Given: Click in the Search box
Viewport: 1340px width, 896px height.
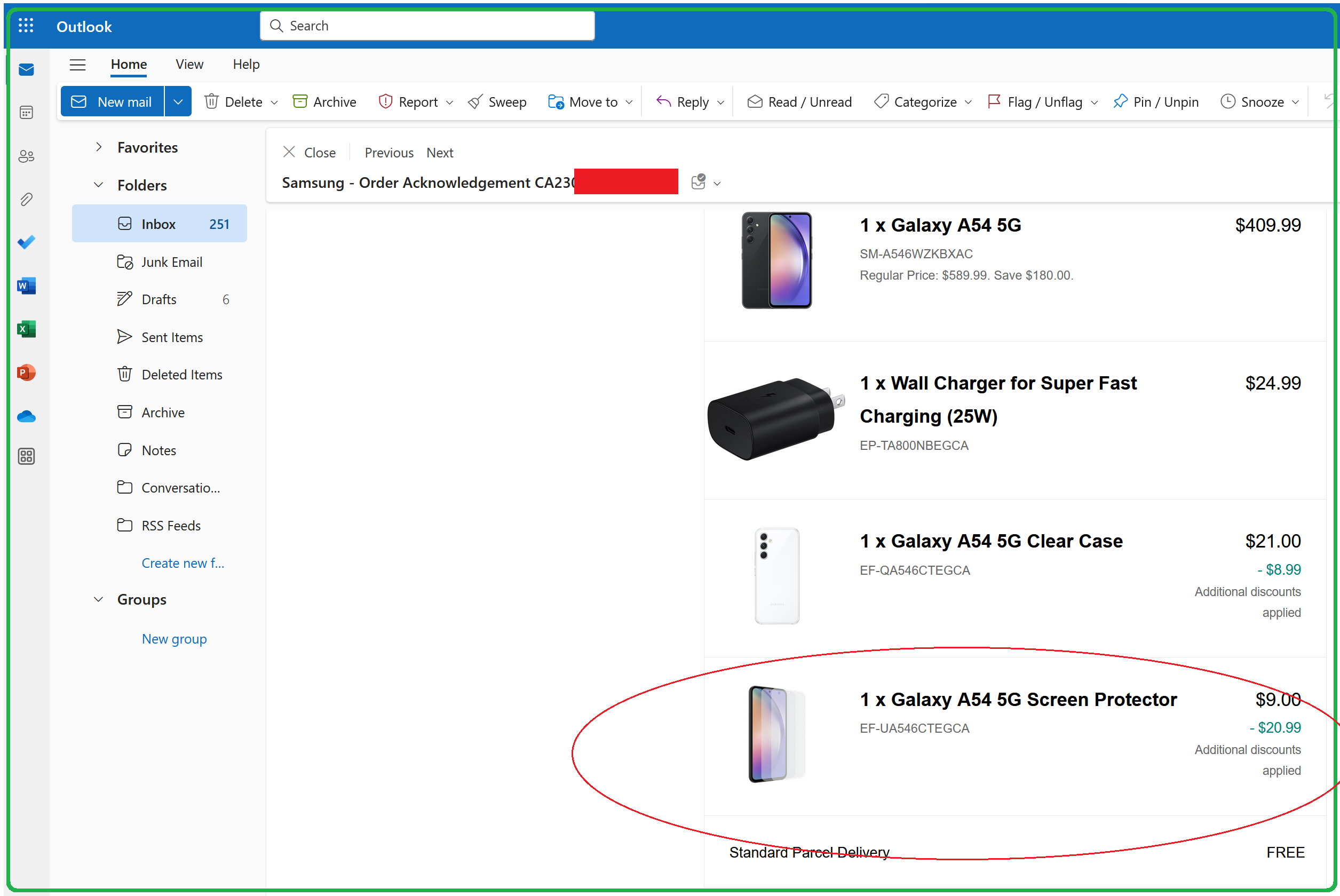Looking at the screenshot, I should click(x=427, y=26).
